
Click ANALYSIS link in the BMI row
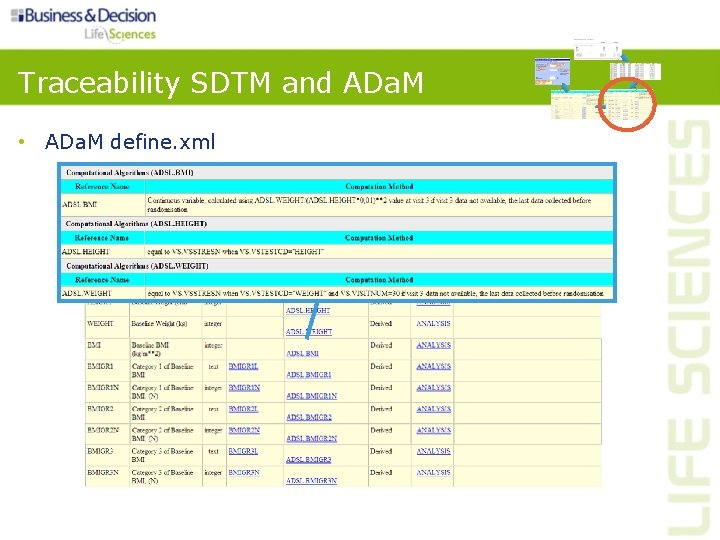[433, 345]
